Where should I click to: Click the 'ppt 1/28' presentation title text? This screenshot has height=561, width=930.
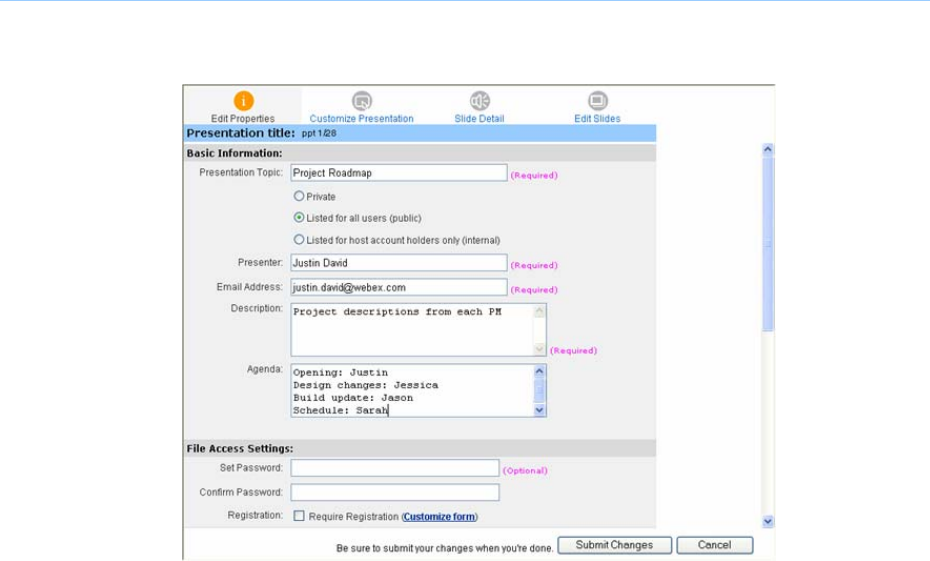pos(319,133)
